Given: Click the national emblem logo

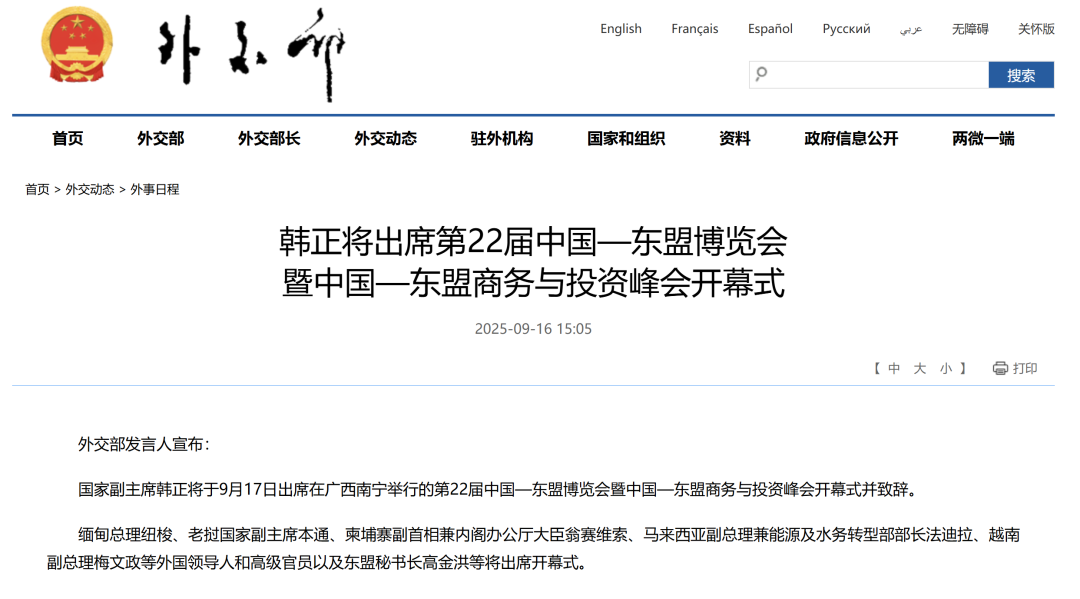Looking at the screenshot, I should (77, 45).
